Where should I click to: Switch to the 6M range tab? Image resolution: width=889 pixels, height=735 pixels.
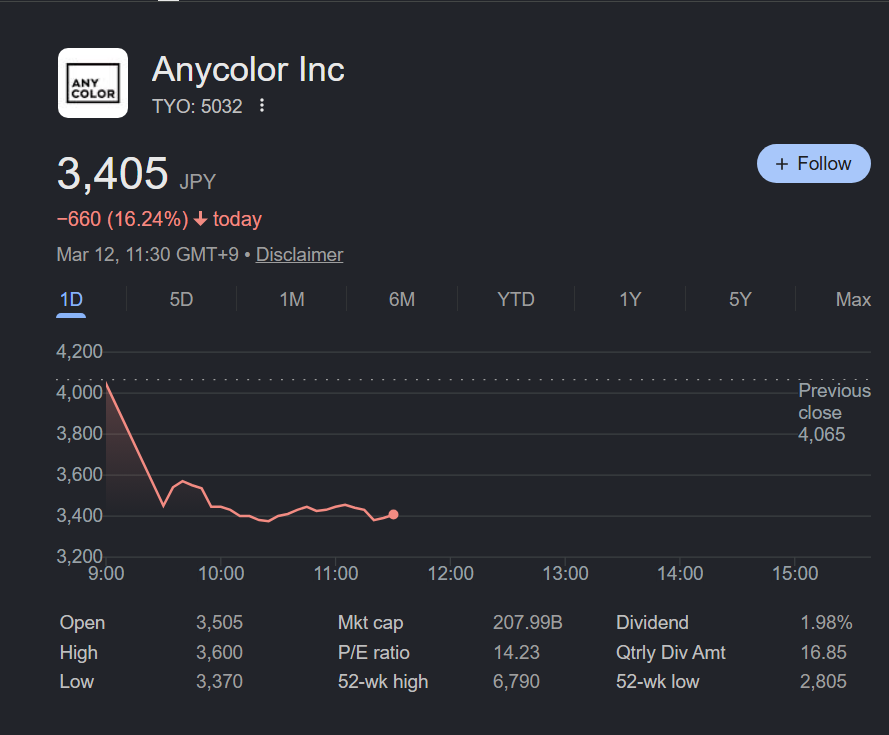pos(402,299)
